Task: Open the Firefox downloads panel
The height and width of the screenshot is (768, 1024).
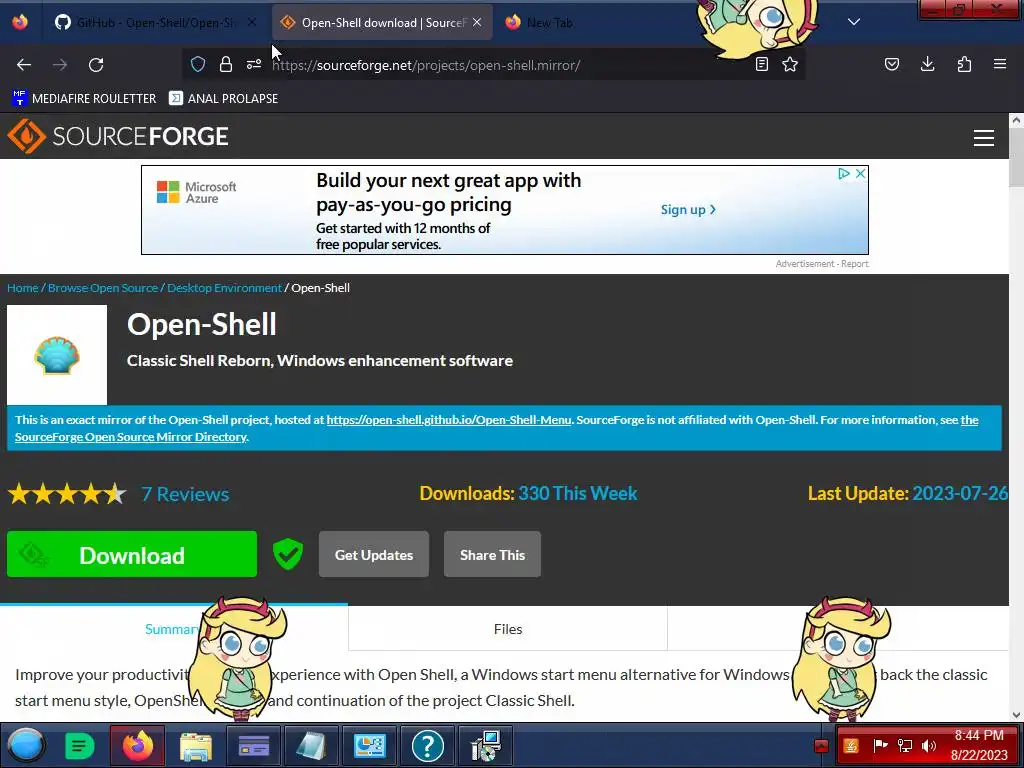Action: [x=927, y=64]
